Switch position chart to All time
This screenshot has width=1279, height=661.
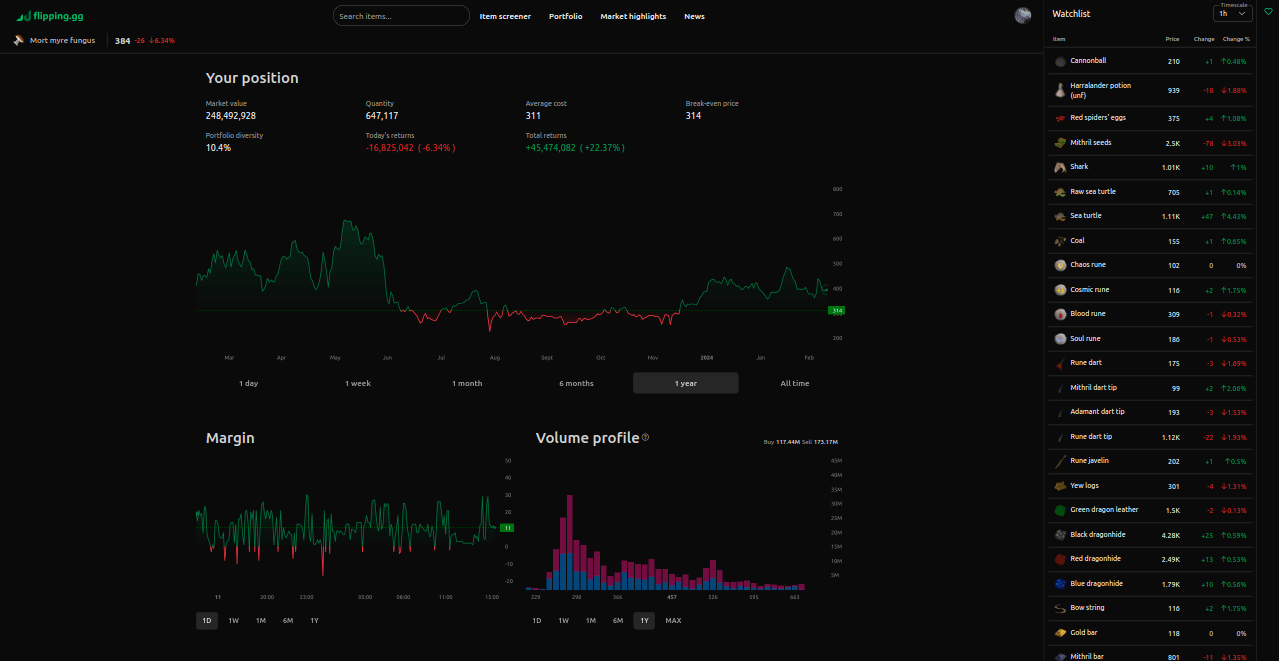tap(794, 383)
